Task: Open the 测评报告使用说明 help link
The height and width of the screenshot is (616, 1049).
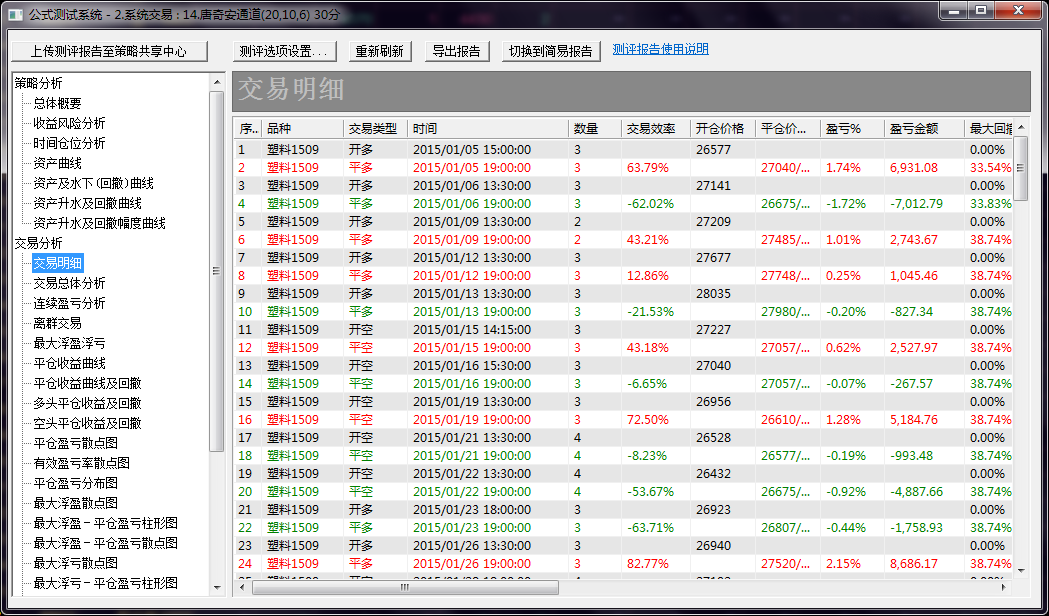Action: (660, 49)
